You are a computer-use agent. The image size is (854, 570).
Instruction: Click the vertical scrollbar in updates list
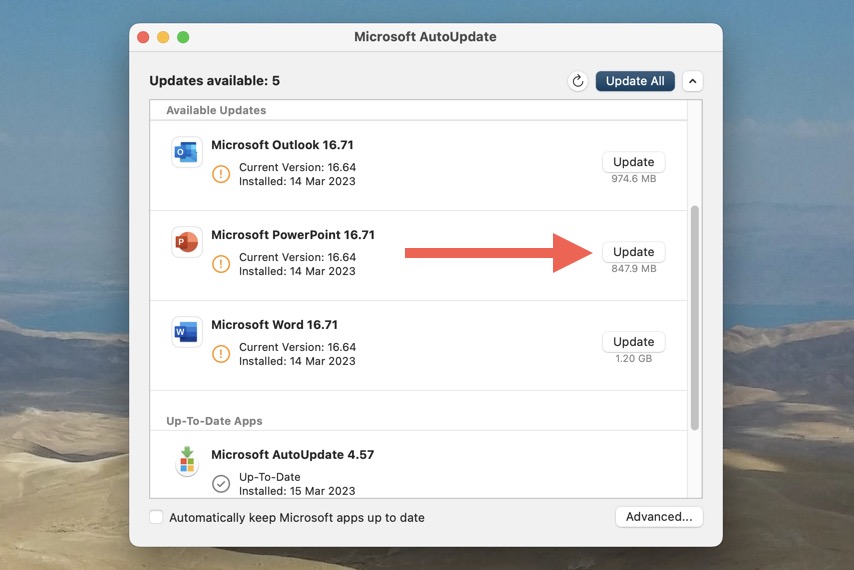click(x=695, y=318)
